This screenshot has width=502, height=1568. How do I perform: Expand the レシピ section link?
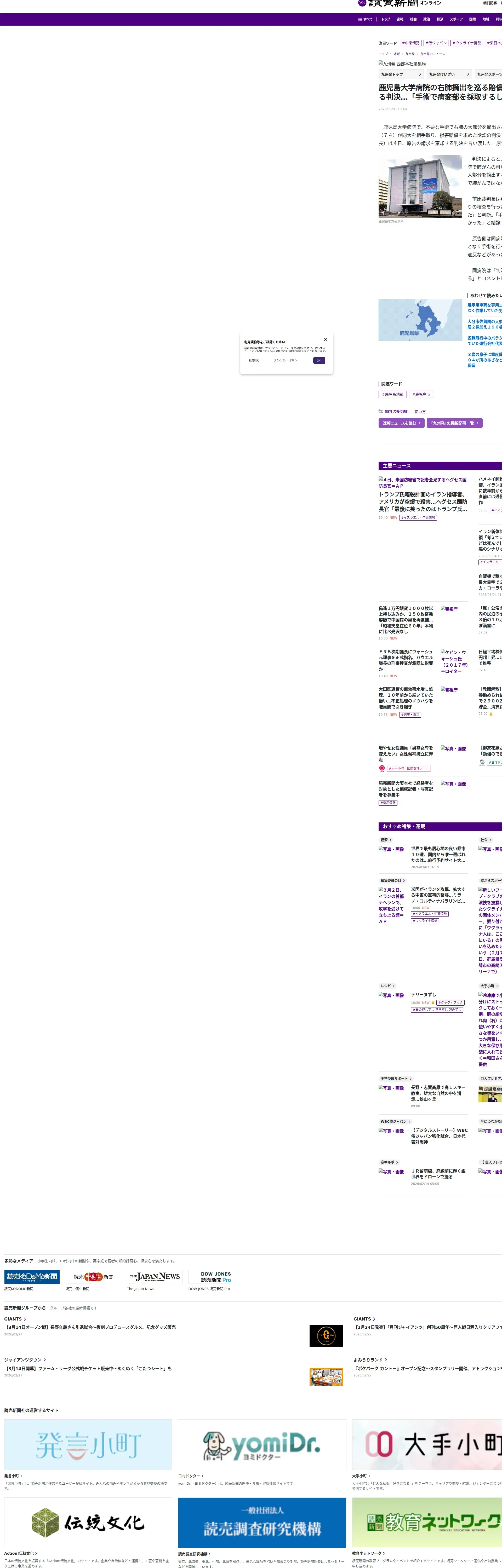[388, 986]
